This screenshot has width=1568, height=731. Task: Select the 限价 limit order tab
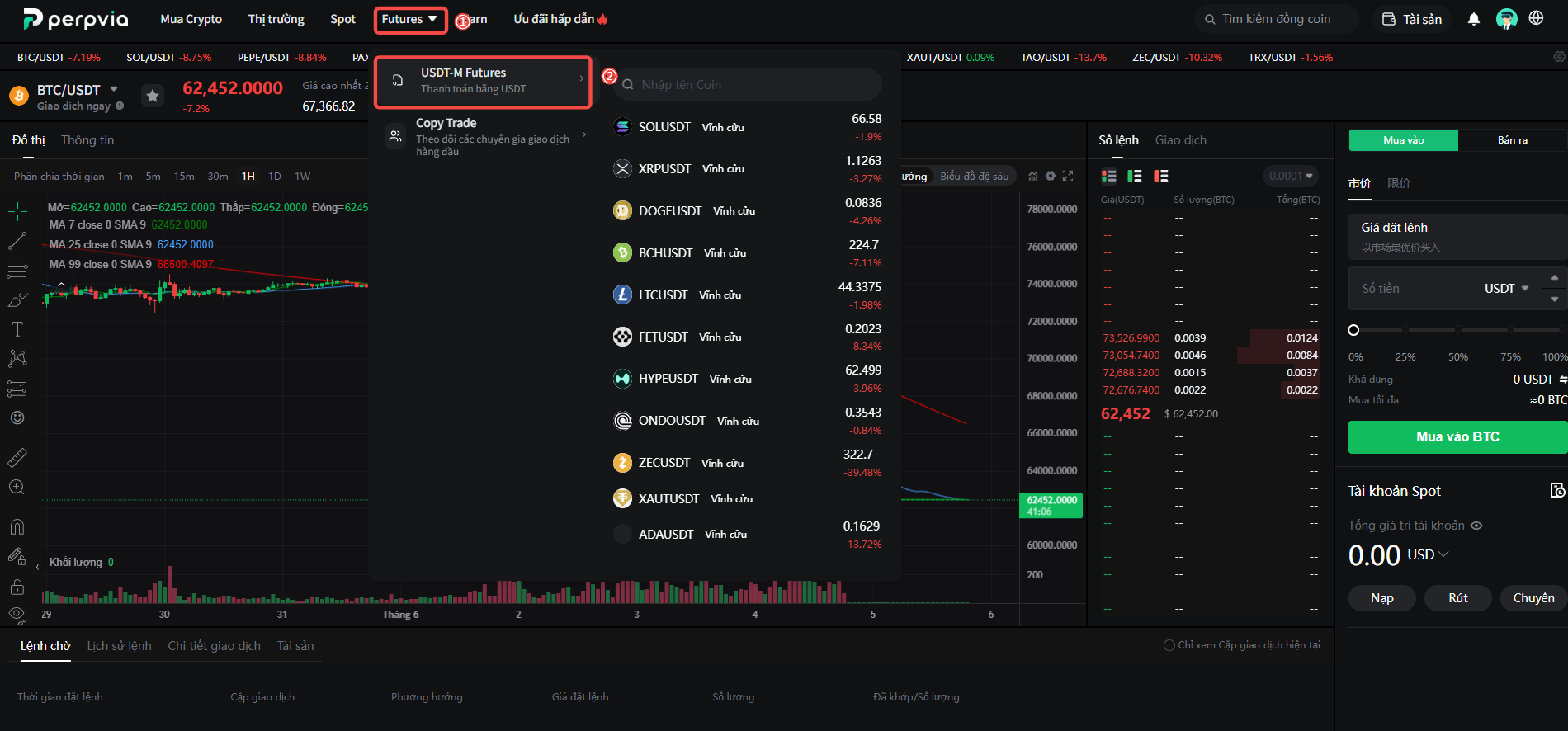coord(1399,183)
